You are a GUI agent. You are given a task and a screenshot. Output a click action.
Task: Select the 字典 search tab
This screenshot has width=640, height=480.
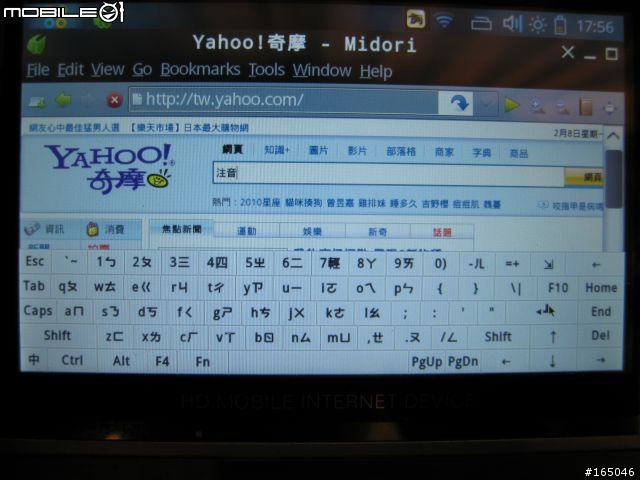[482, 153]
